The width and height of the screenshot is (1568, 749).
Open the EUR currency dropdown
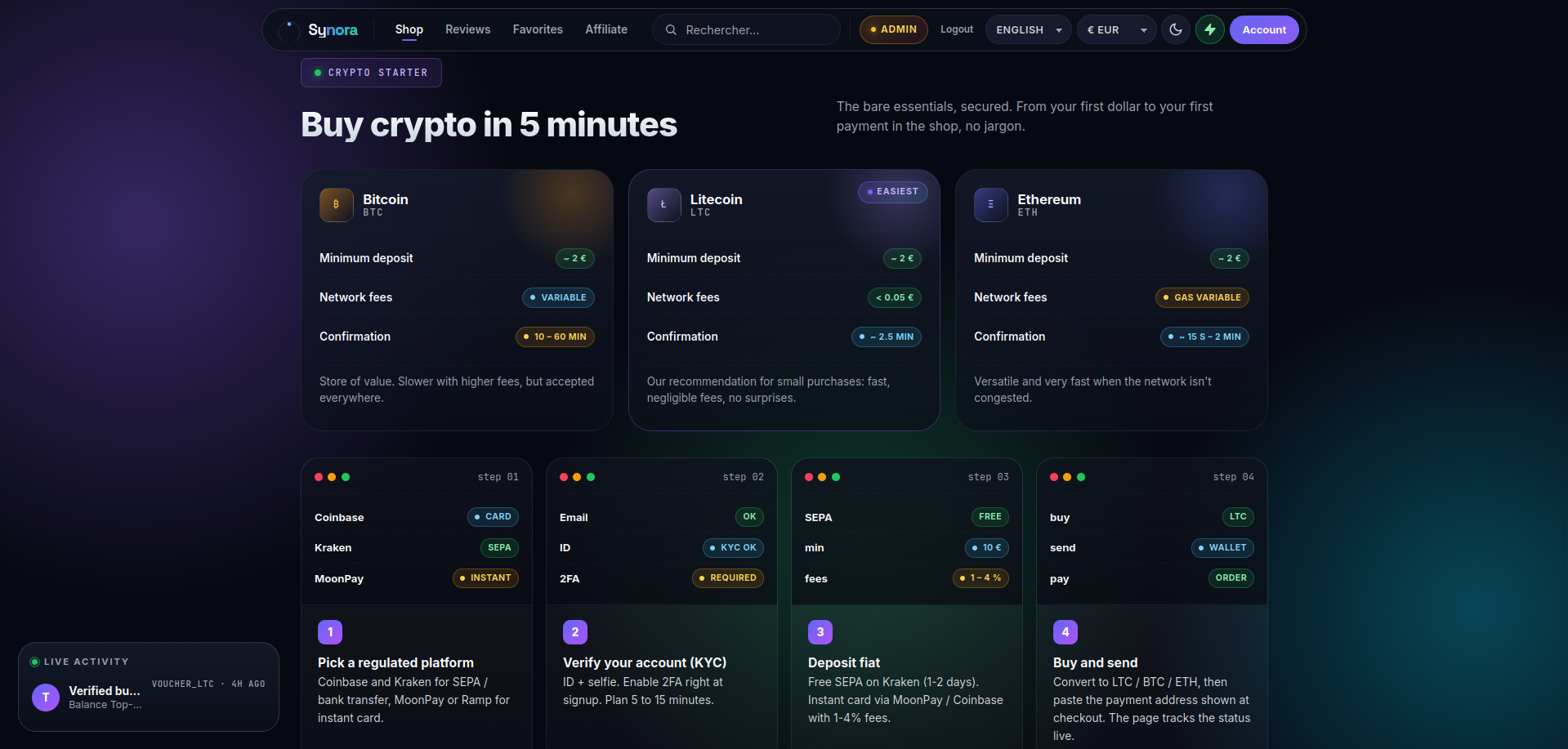click(1117, 29)
